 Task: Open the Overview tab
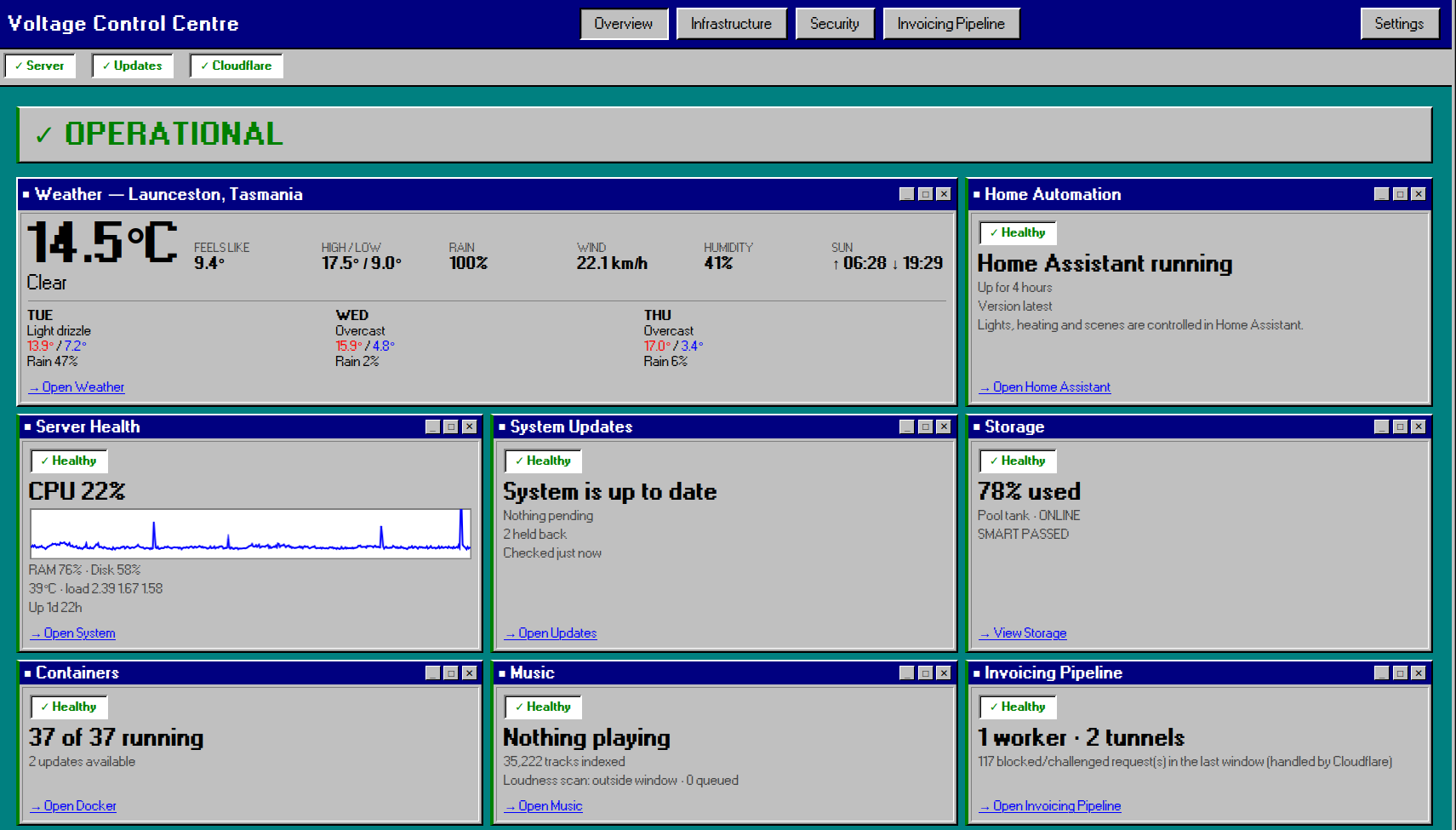[x=624, y=24]
